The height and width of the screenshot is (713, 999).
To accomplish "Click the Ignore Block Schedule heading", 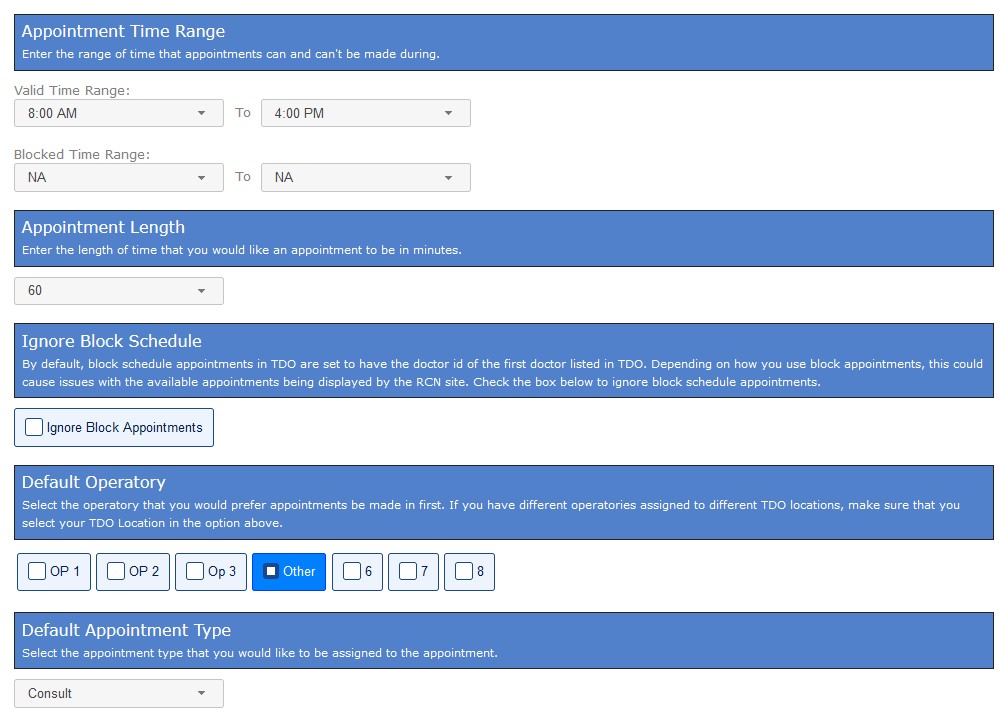I will [111, 341].
